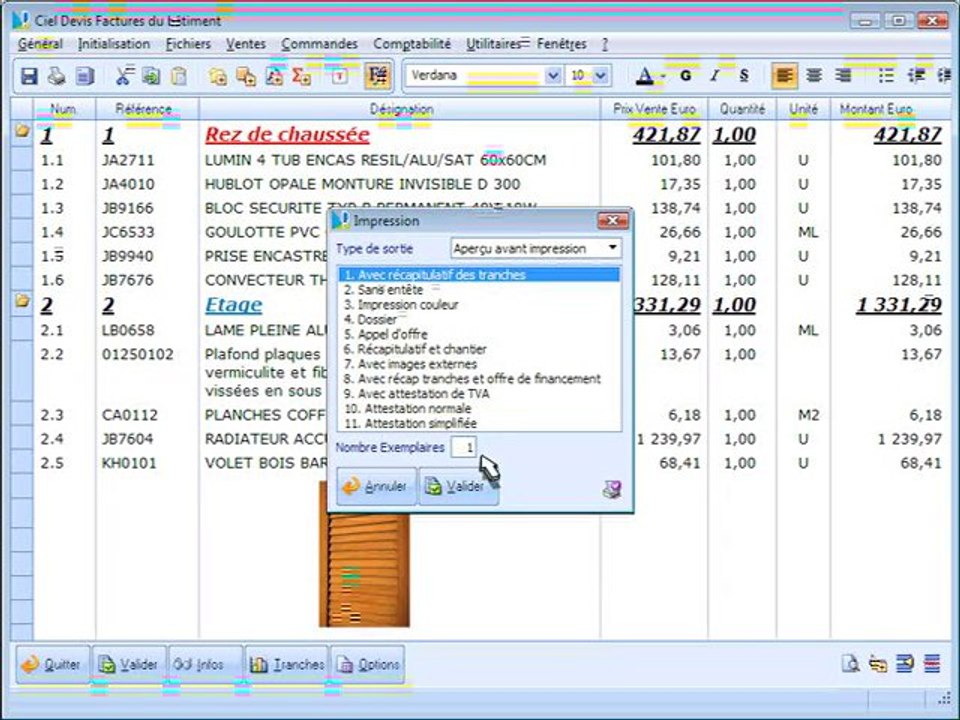The image size is (960, 720).
Task: Open the Initialisation menu
Action: 114,44
